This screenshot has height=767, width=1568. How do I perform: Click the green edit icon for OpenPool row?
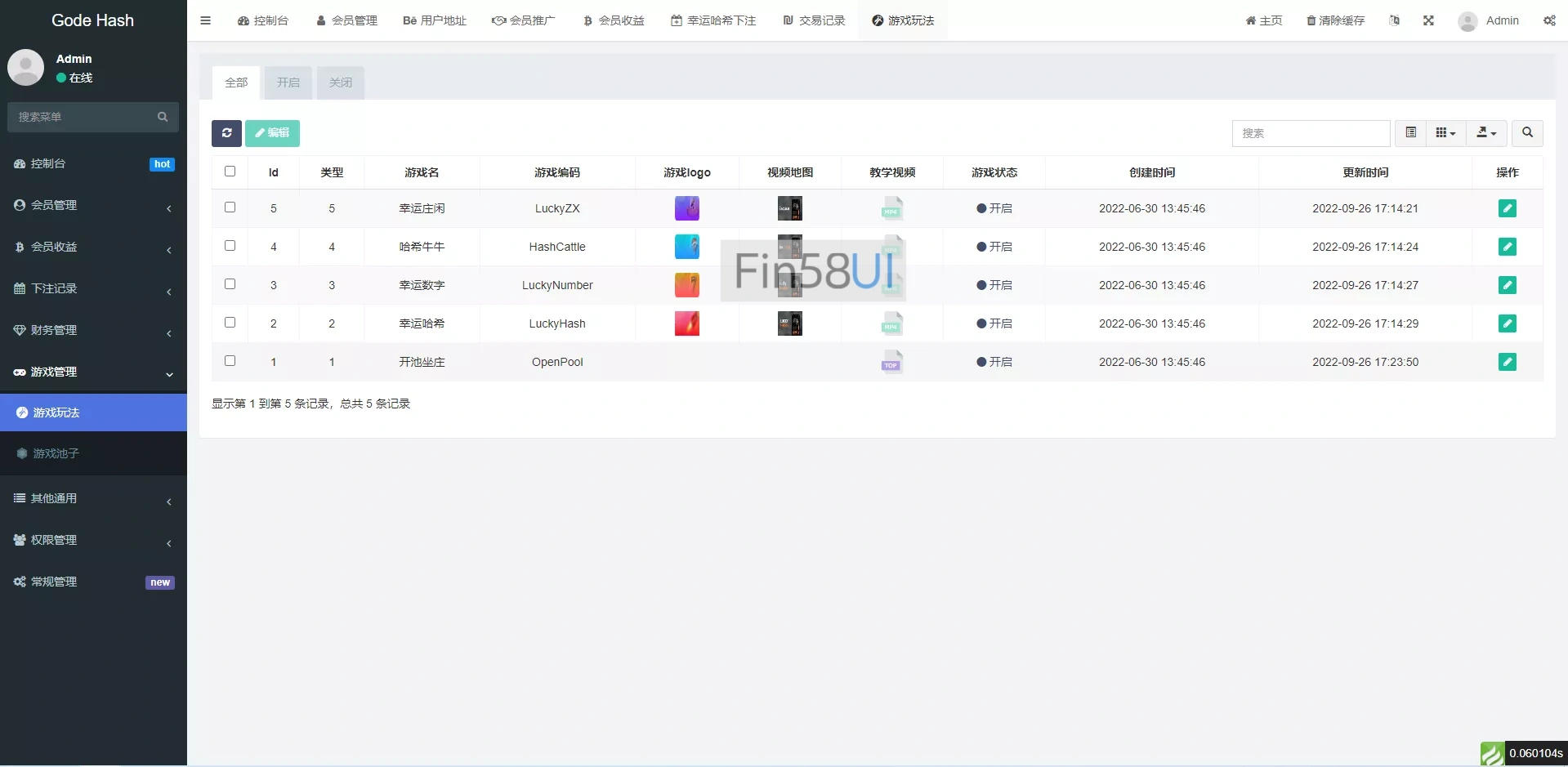pyautogui.click(x=1507, y=362)
